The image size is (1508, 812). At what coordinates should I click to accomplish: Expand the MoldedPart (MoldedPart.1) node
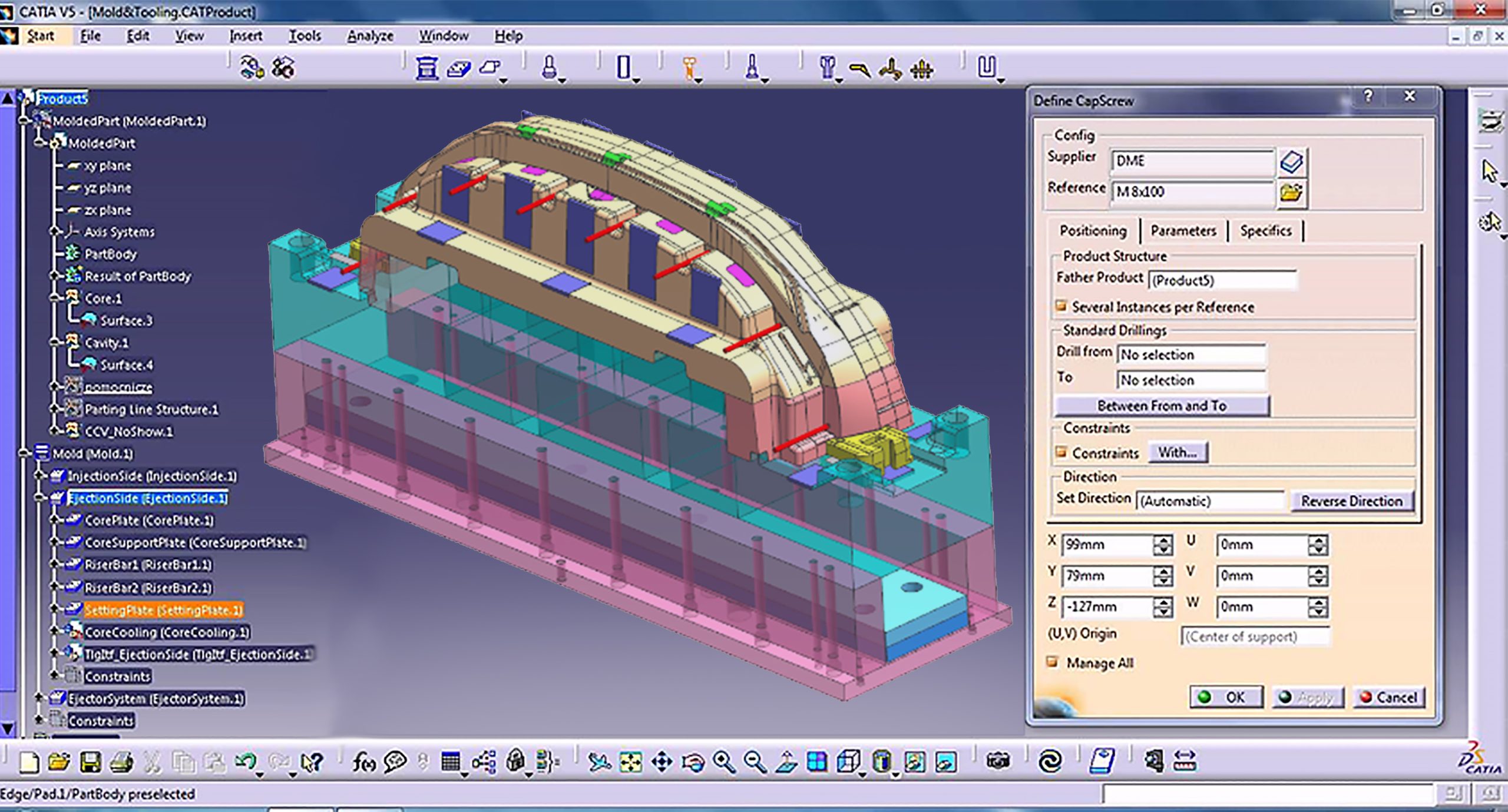point(24,121)
